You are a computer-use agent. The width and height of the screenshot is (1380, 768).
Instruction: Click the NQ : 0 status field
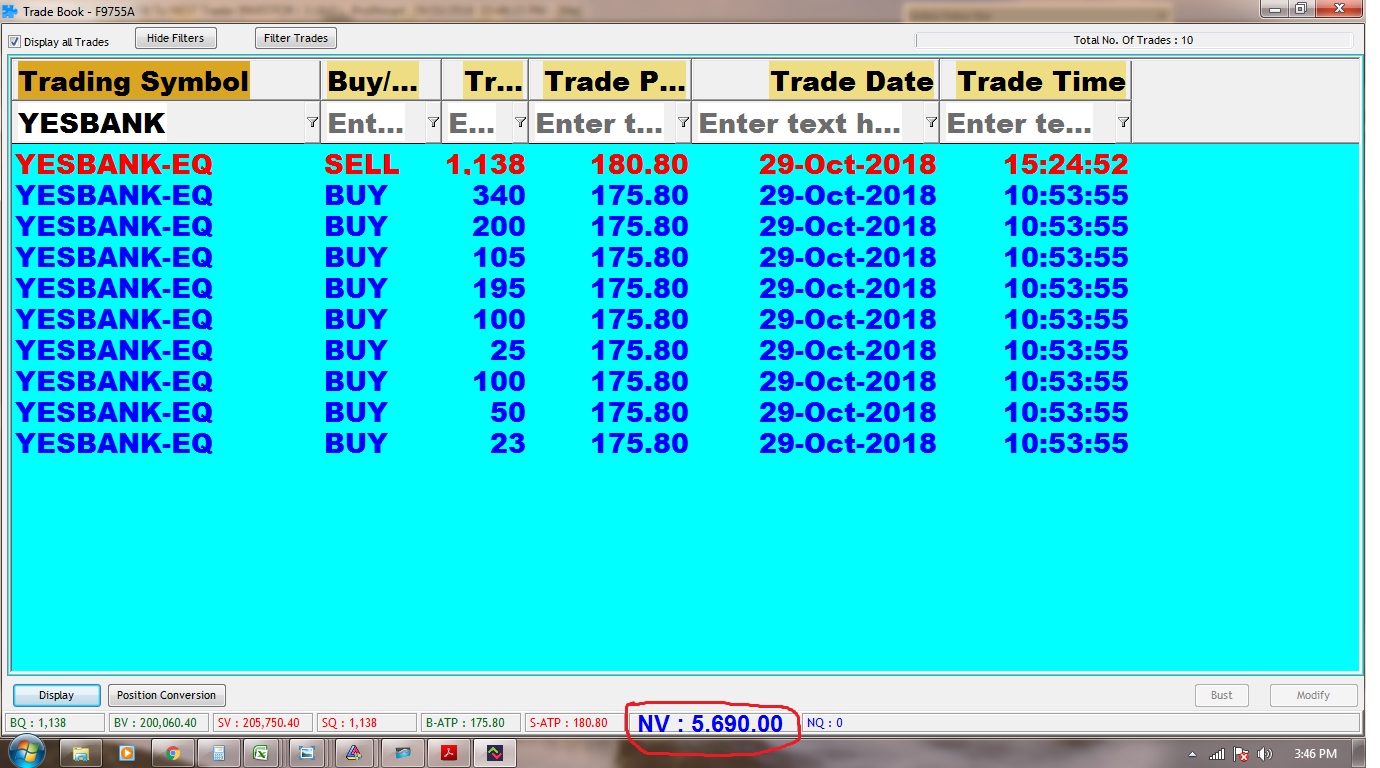click(1081, 723)
